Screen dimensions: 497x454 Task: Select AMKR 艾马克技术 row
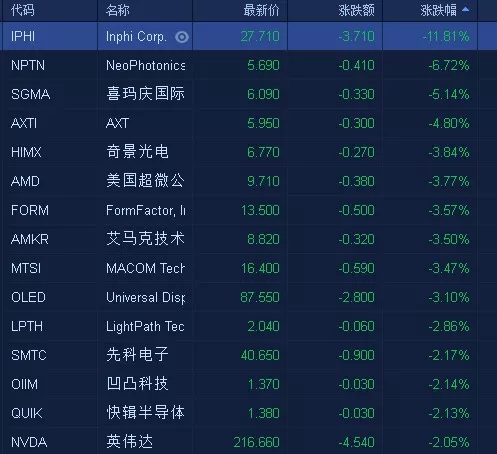pyautogui.click(x=248, y=239)
